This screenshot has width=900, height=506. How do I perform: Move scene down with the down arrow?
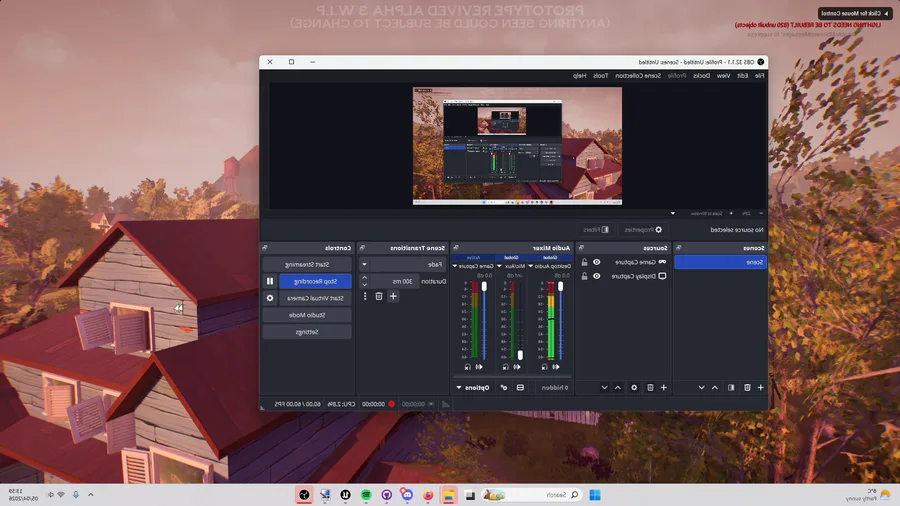pos(701,387)
